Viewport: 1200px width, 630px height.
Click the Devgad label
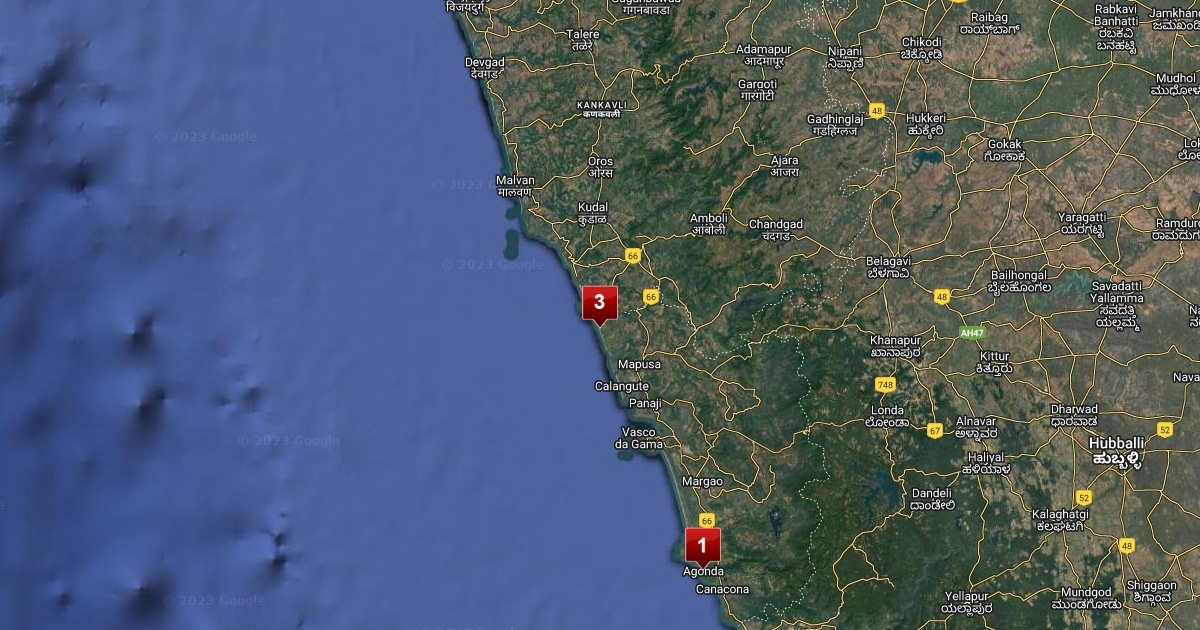485,67
